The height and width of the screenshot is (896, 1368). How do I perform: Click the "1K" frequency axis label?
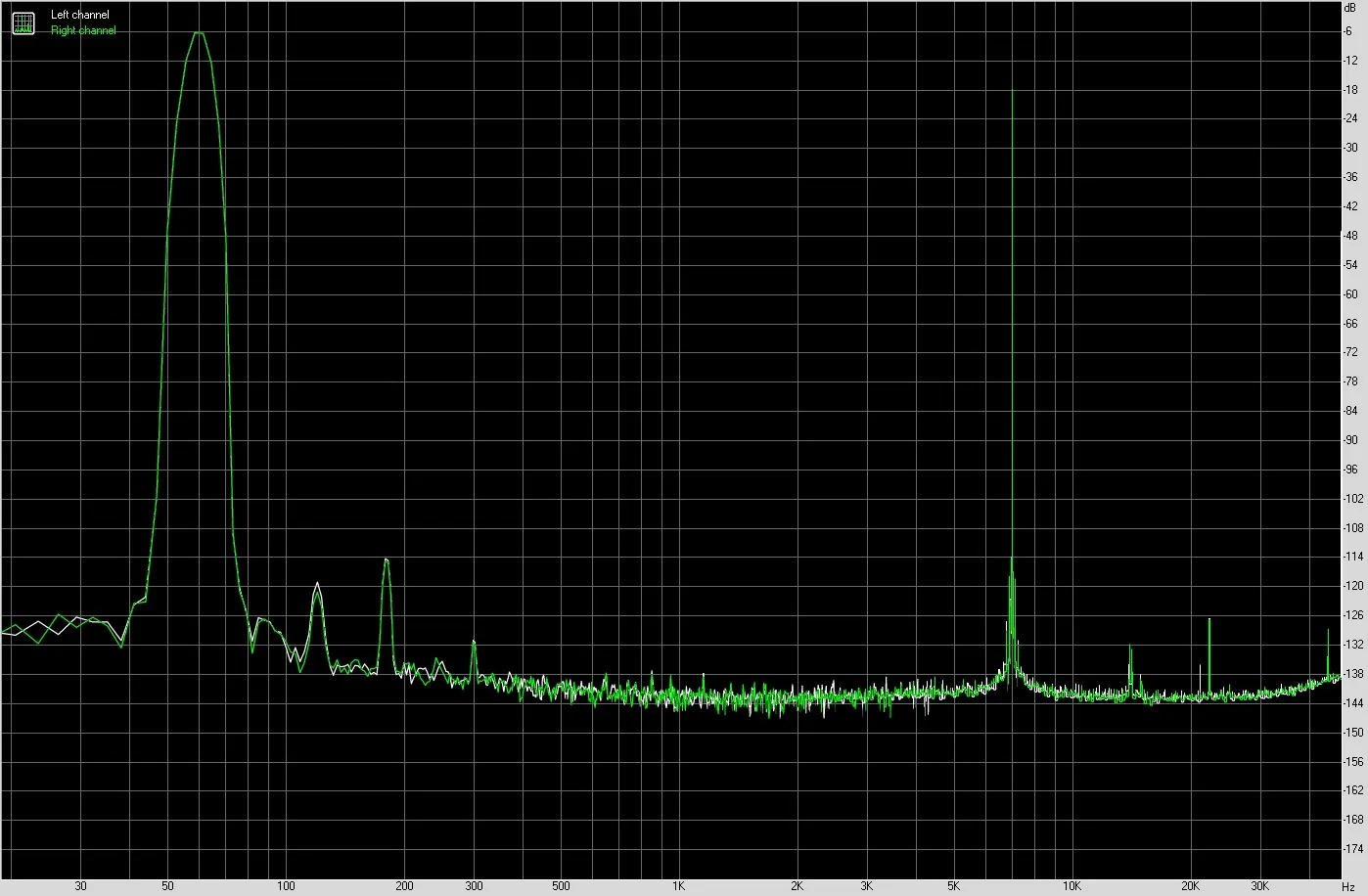(x=679, y=886)
